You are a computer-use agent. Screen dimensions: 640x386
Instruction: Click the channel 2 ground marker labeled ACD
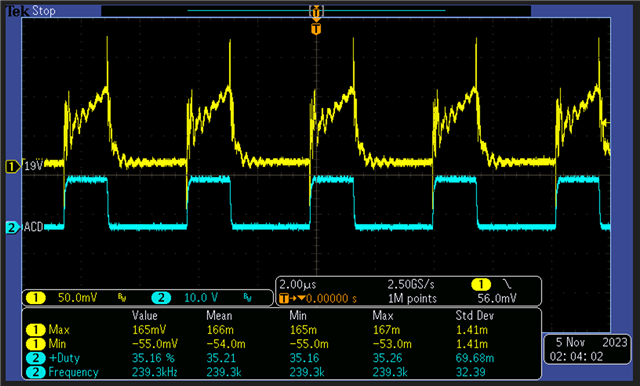pos(13,227)
